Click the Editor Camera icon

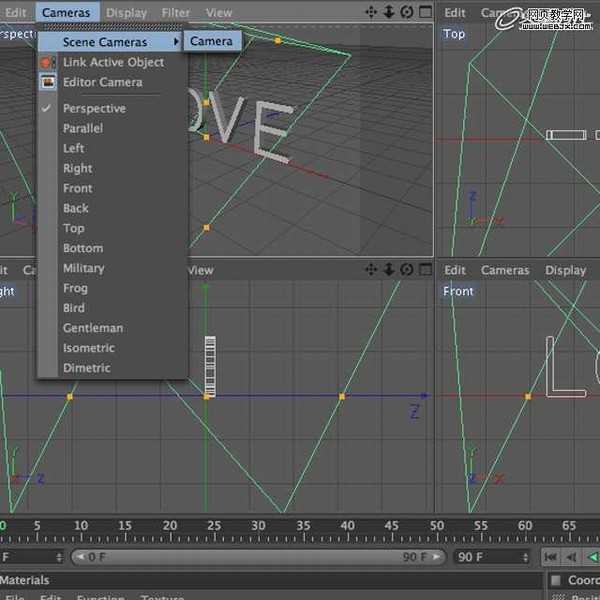point(47,82)
